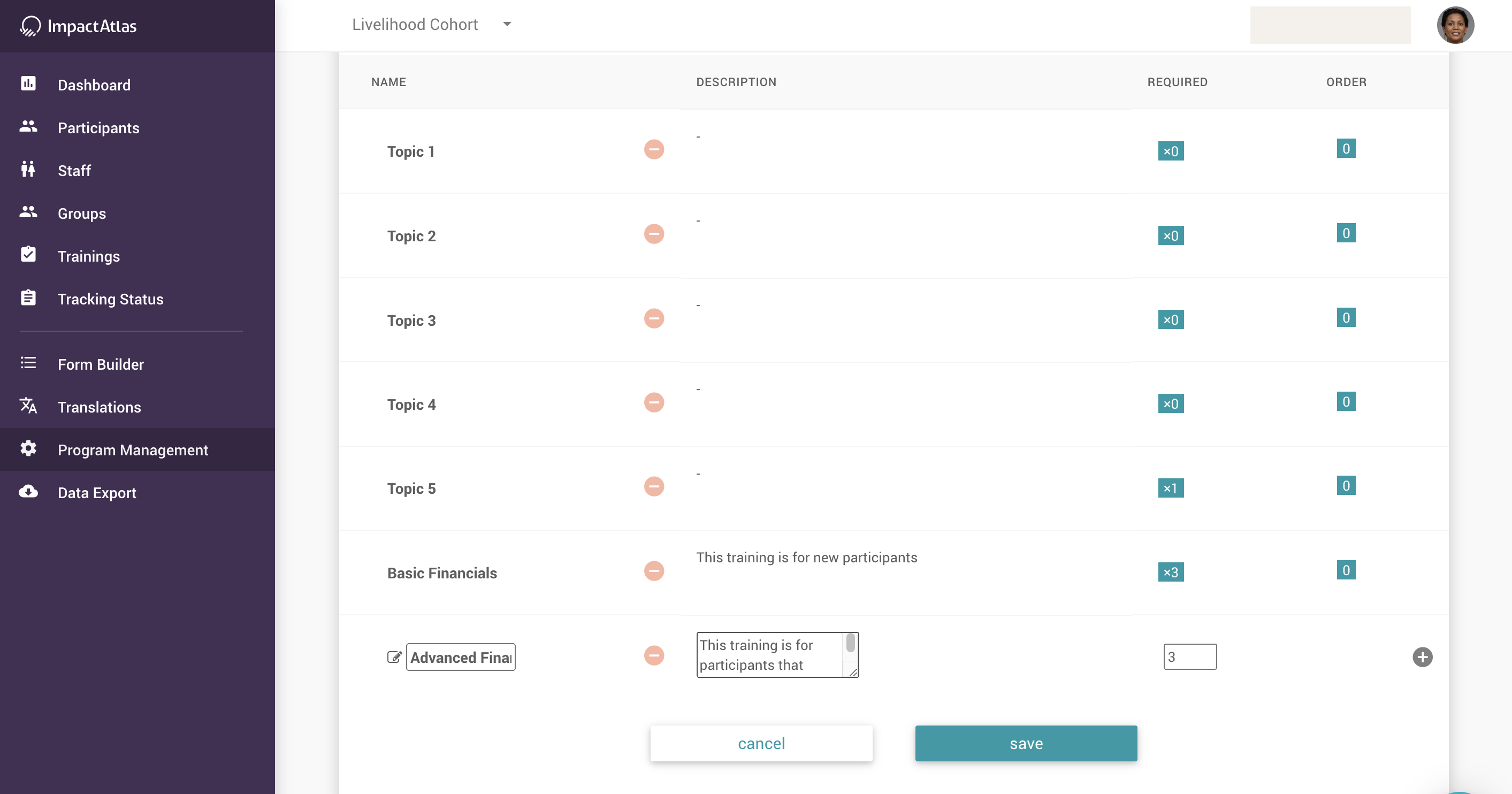
Task: Delete the Basic Financials training row
Action: 653,571
